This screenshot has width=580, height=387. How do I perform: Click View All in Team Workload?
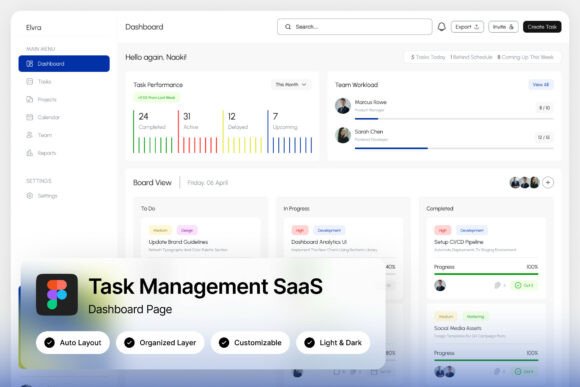pos(541,85)
